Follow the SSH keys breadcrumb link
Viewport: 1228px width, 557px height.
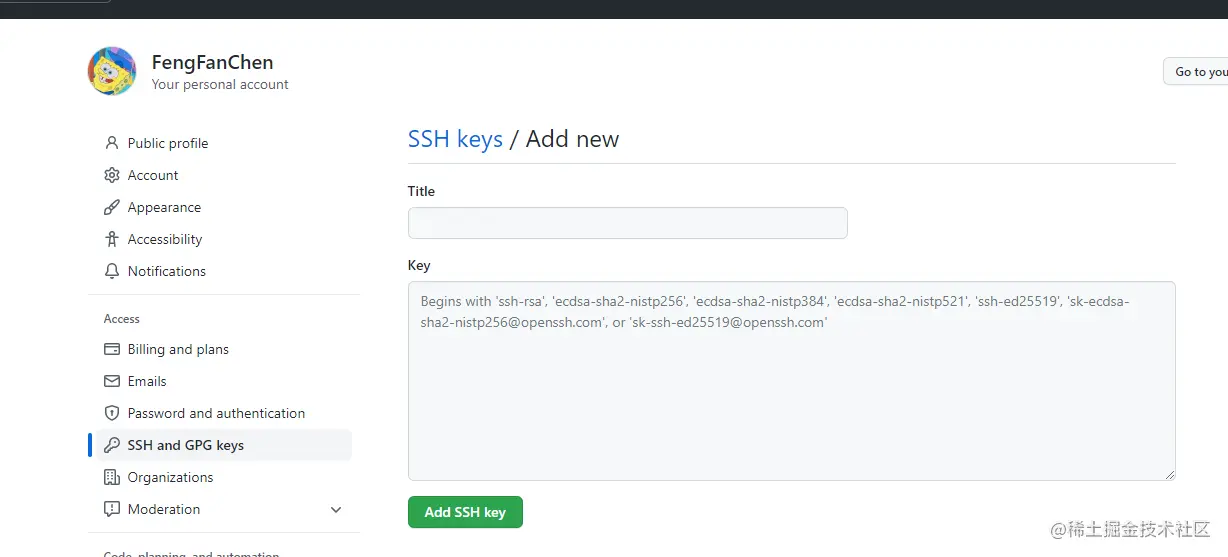tap(455, 139)
